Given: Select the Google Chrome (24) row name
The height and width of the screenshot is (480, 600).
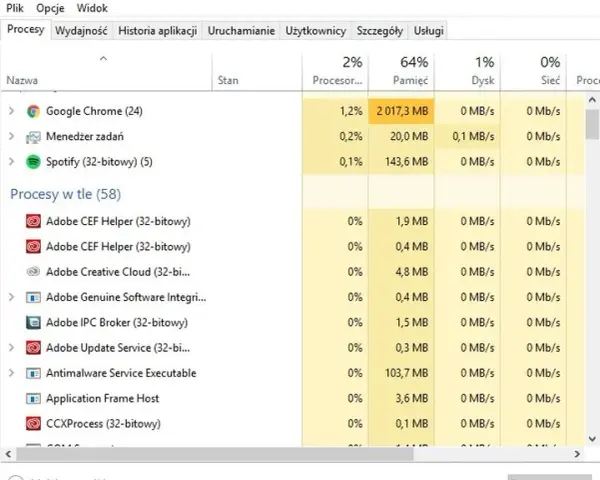Looking at the screenshot, I should point(94,111).
